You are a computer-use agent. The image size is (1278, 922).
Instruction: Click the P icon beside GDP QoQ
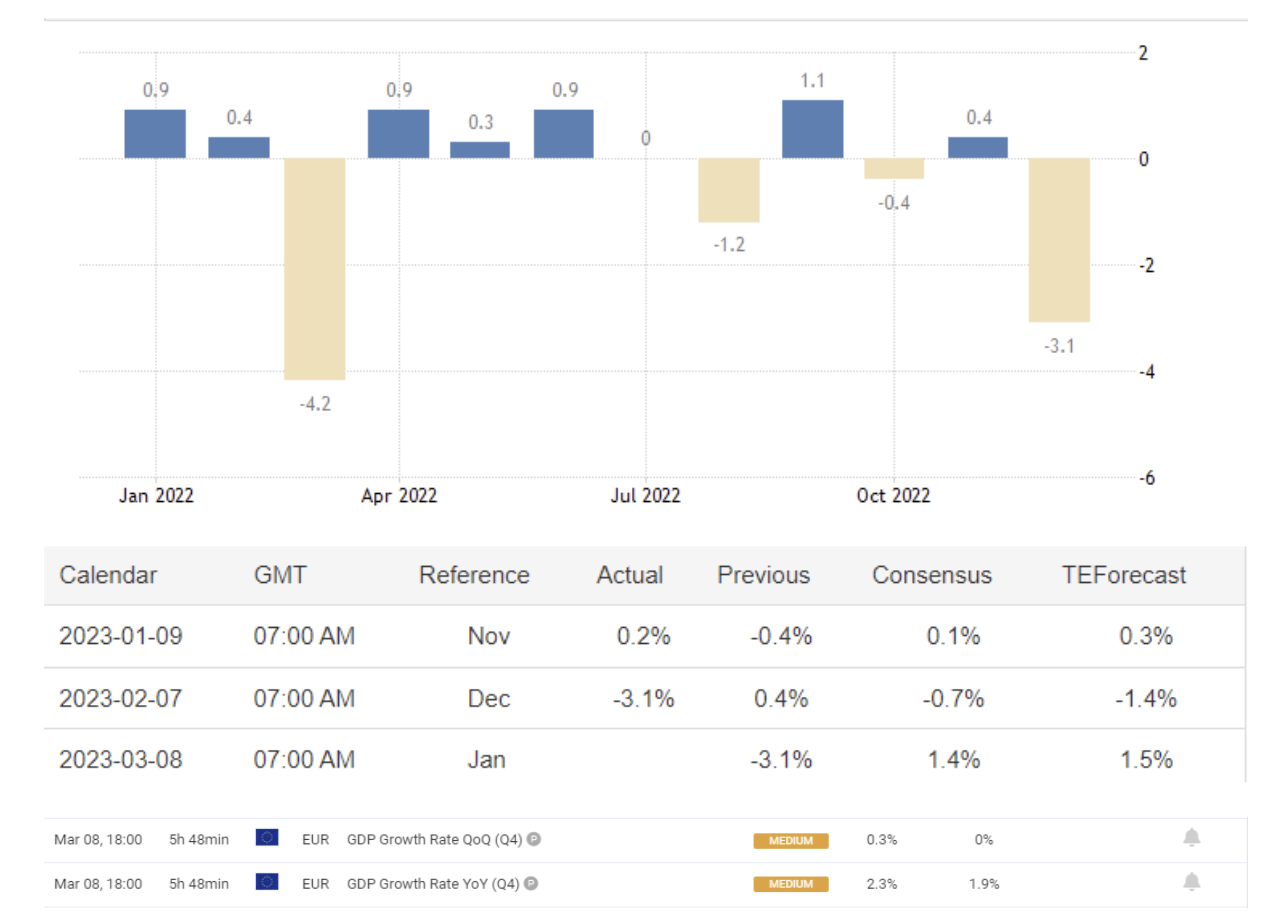(534, 840)
